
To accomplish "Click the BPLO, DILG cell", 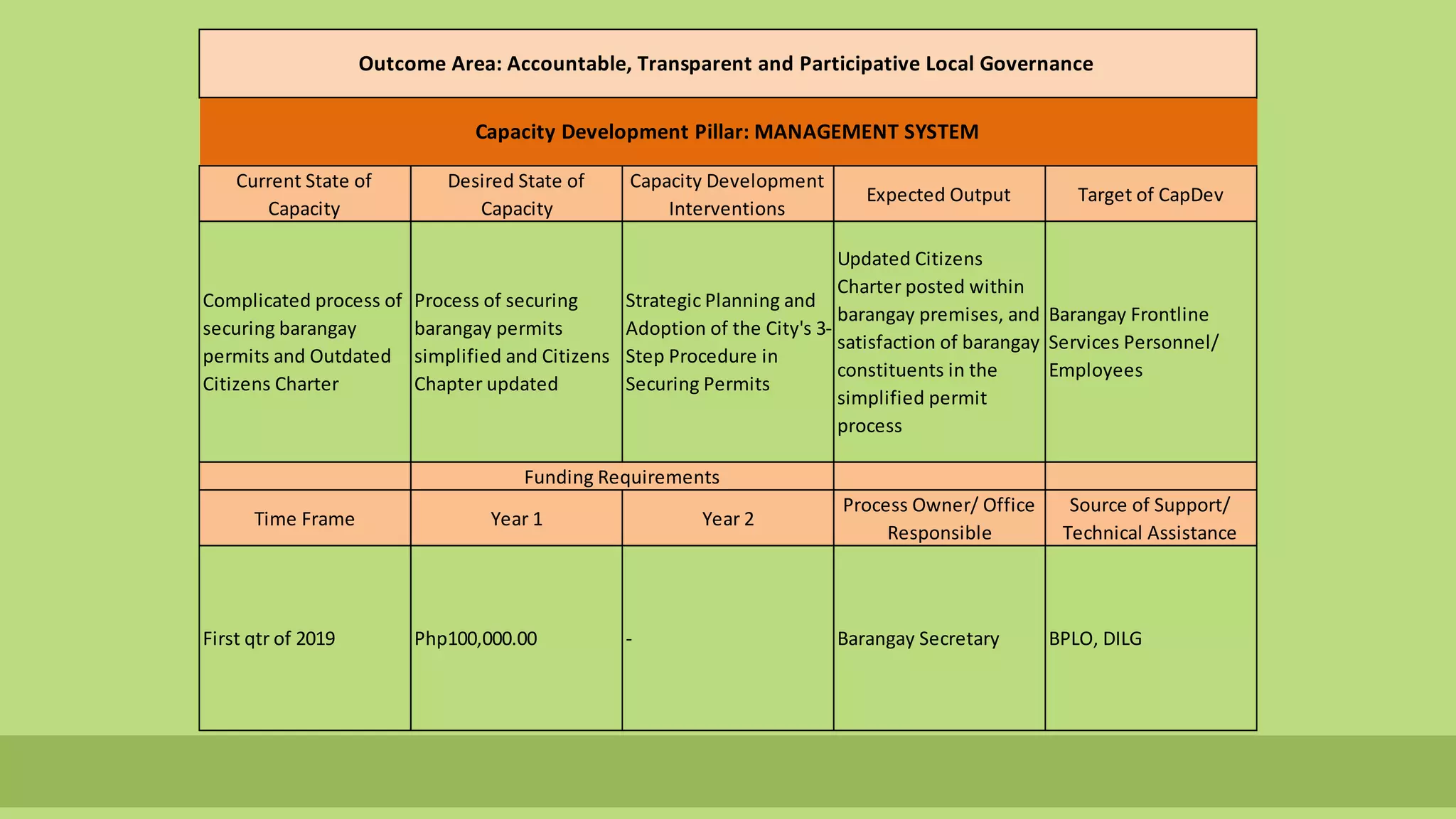I will click(x=1150, y=638).
